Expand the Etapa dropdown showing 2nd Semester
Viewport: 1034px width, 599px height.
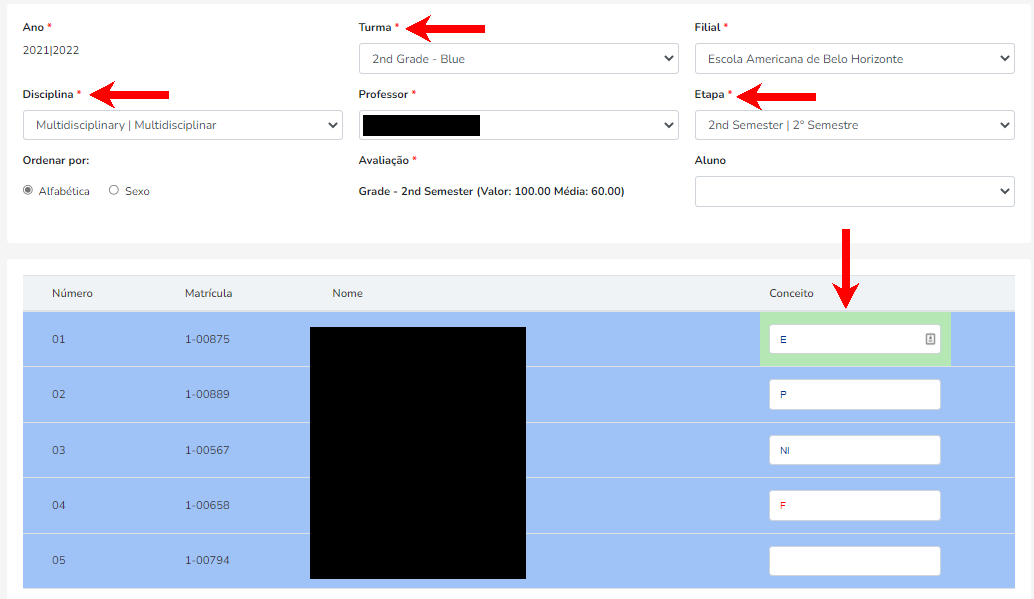854,125
